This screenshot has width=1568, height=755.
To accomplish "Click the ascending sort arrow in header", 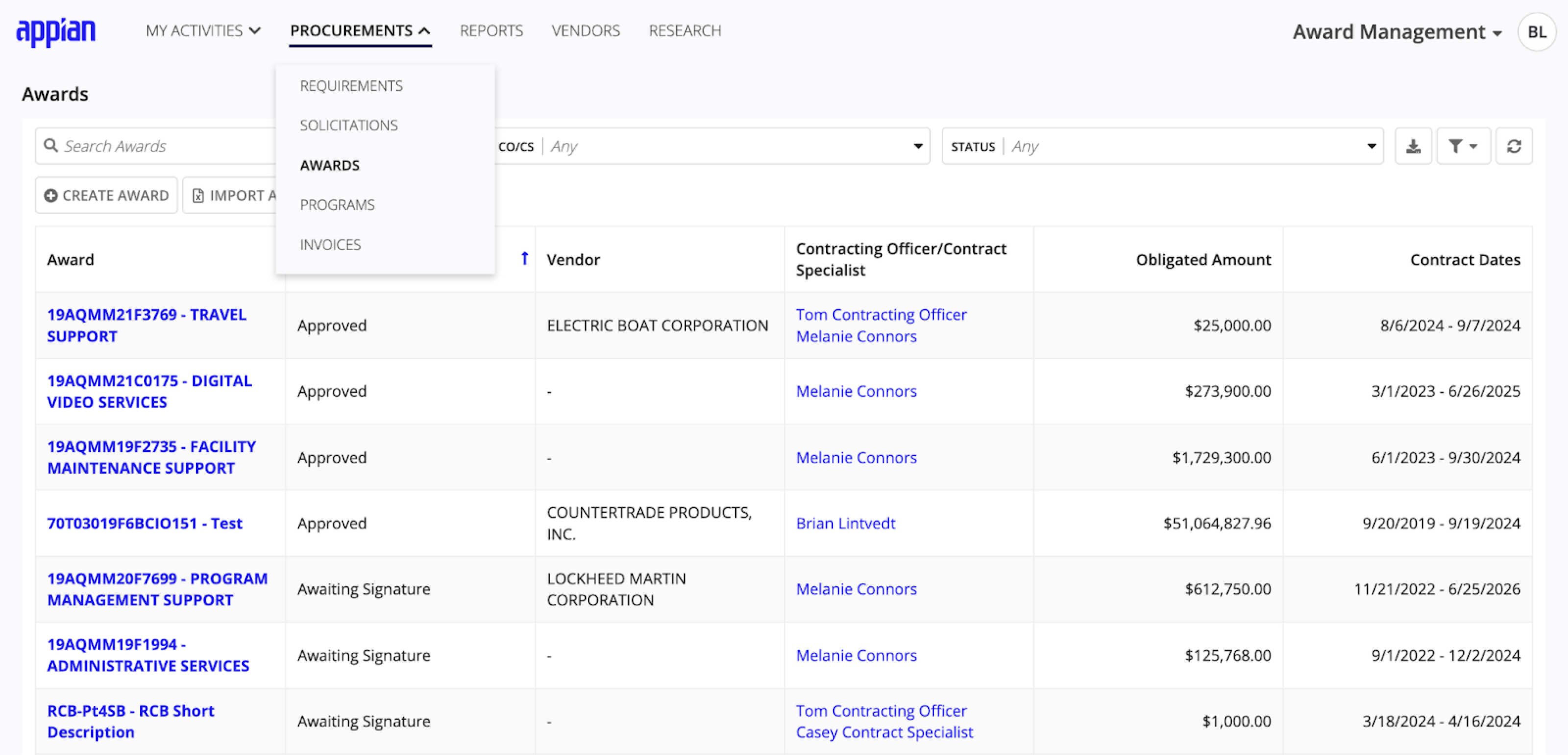I will coord(525,259).
